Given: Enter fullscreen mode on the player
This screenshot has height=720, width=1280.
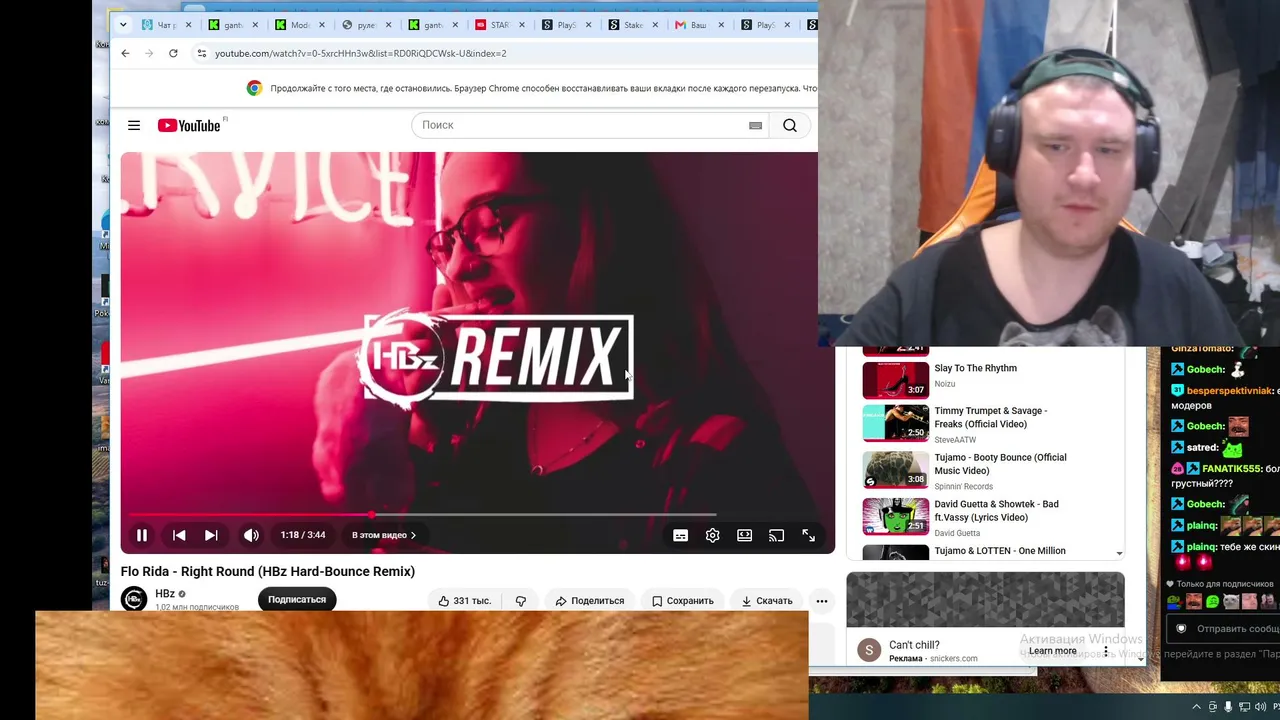Looking at the screenshot, I should click(x=808, y=535).
